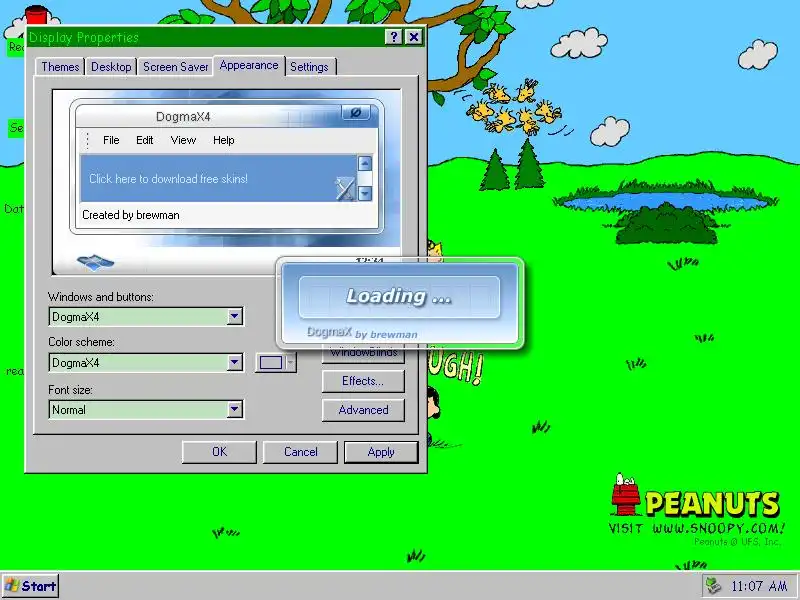
Task: Click Edit in the DogmaX4 preview menu
Action: tap(144, 140)
